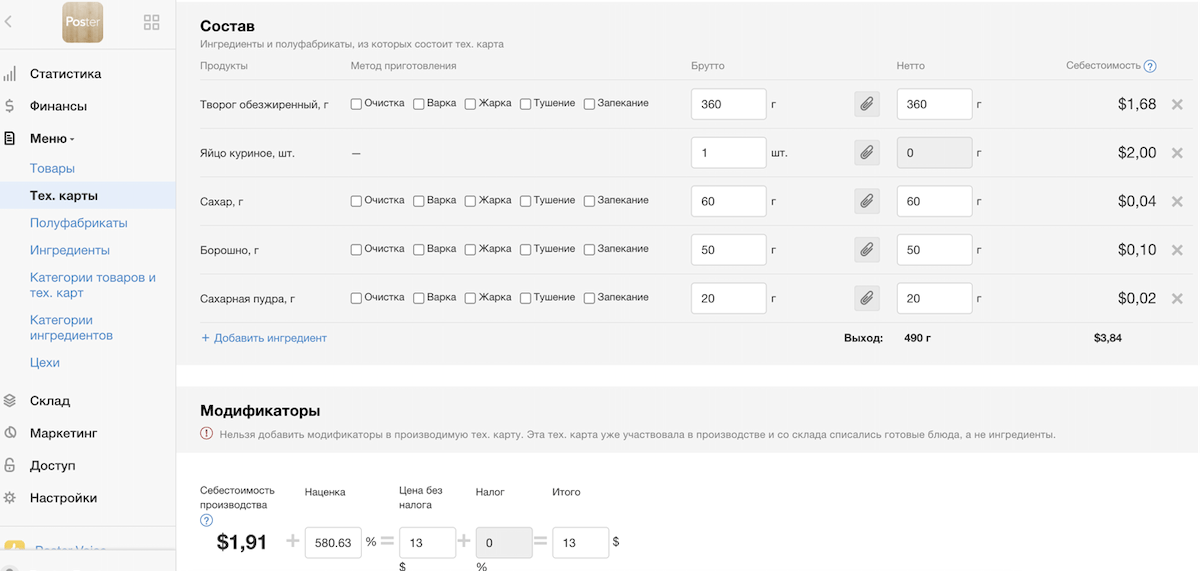1200x571 pixels.
Task: Click the help icon next to Себестоимость
Action: (x=1150, y=66)
